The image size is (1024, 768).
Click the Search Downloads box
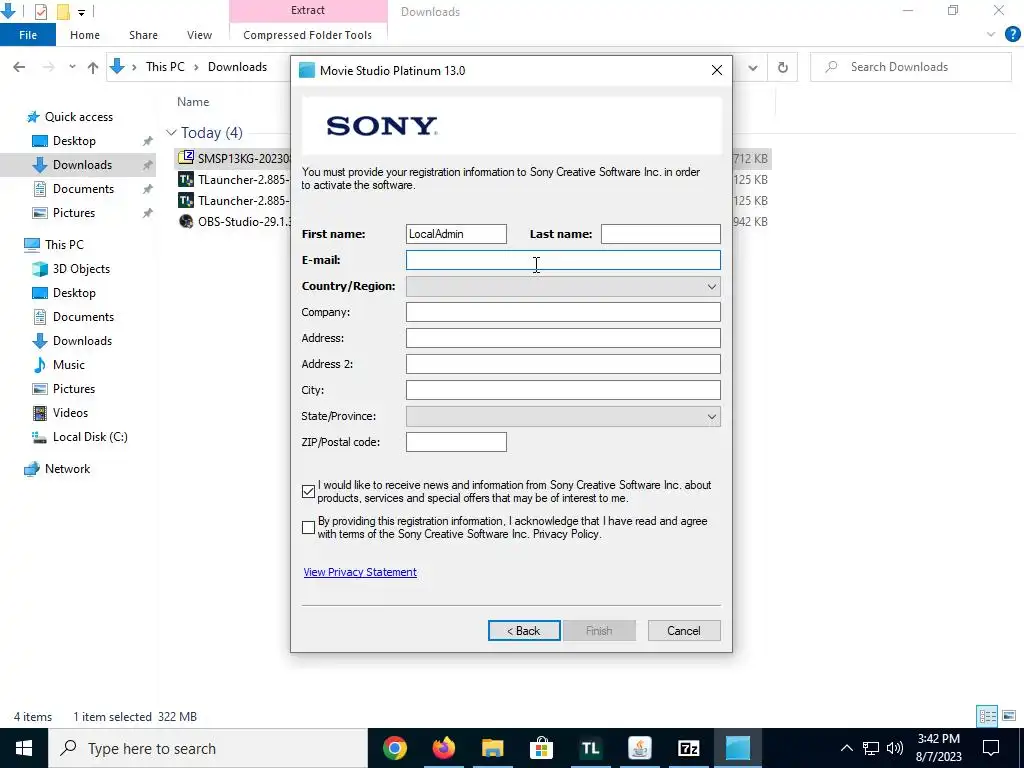click(910, 67)
